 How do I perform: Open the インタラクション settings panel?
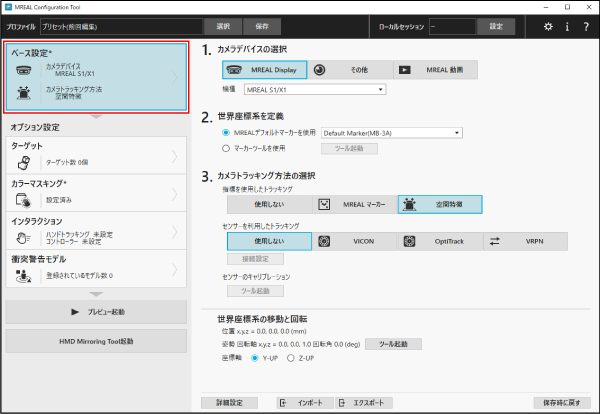tap(96, 231)
